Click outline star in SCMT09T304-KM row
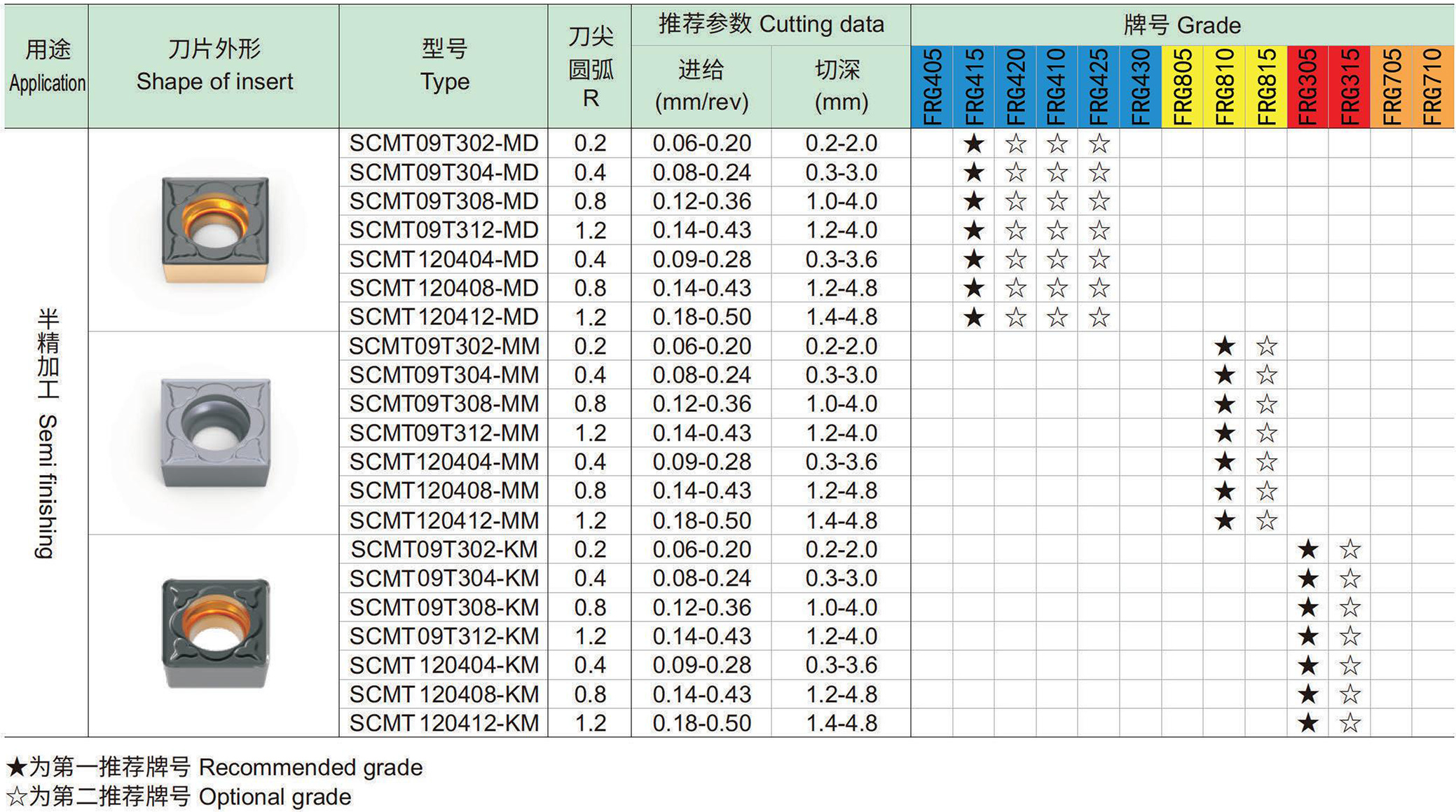This screenshot has width=1456, height=812. tap(1350, 579)
